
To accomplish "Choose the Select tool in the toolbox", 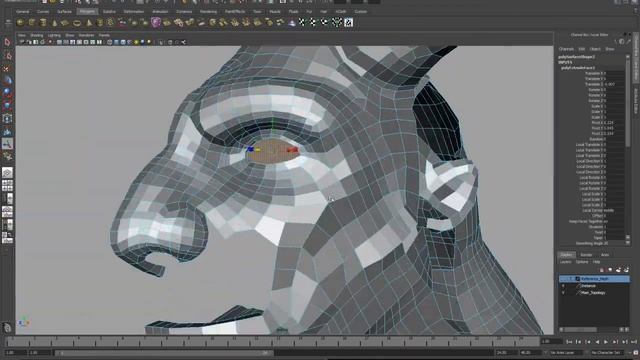I will pos(7,42).
